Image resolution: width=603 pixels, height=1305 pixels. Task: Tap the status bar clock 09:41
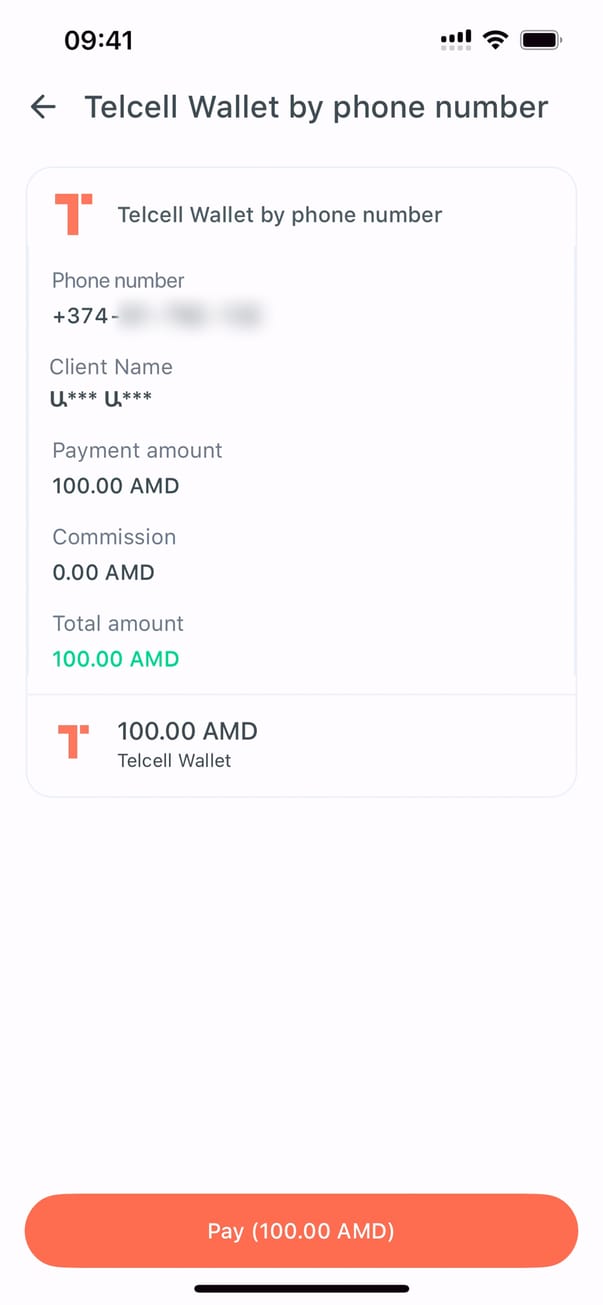99,40
